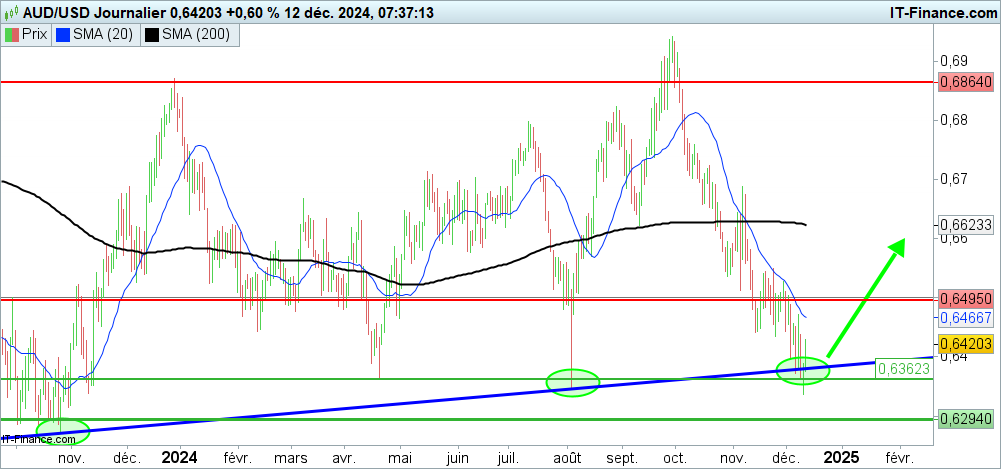Click the black SMA (200) legend swatch

coord(152,35)
